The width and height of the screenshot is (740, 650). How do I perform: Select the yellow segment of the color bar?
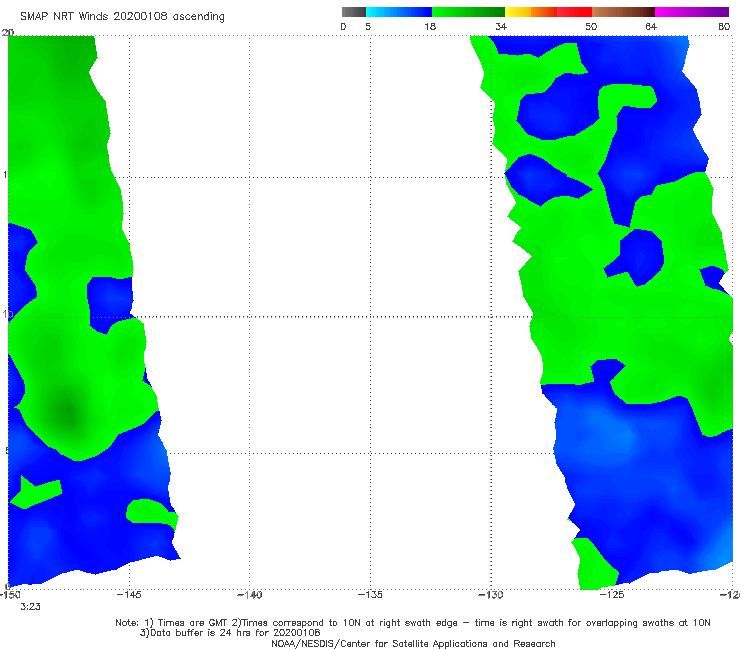point(518,12)
